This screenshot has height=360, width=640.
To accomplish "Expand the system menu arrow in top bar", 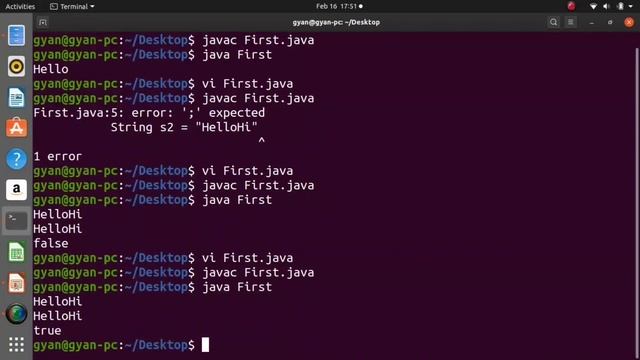I will pos(631,7).
